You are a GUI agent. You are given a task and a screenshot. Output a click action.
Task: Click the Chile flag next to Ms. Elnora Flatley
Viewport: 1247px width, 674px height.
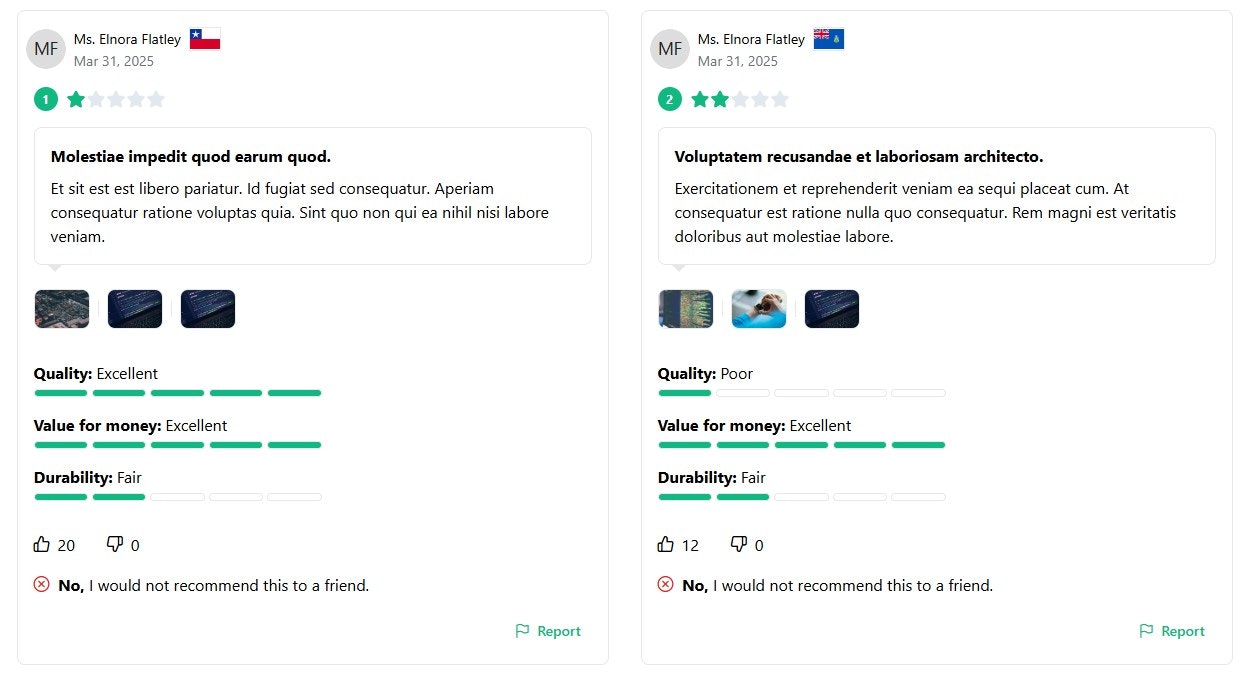tap(205, 38)
